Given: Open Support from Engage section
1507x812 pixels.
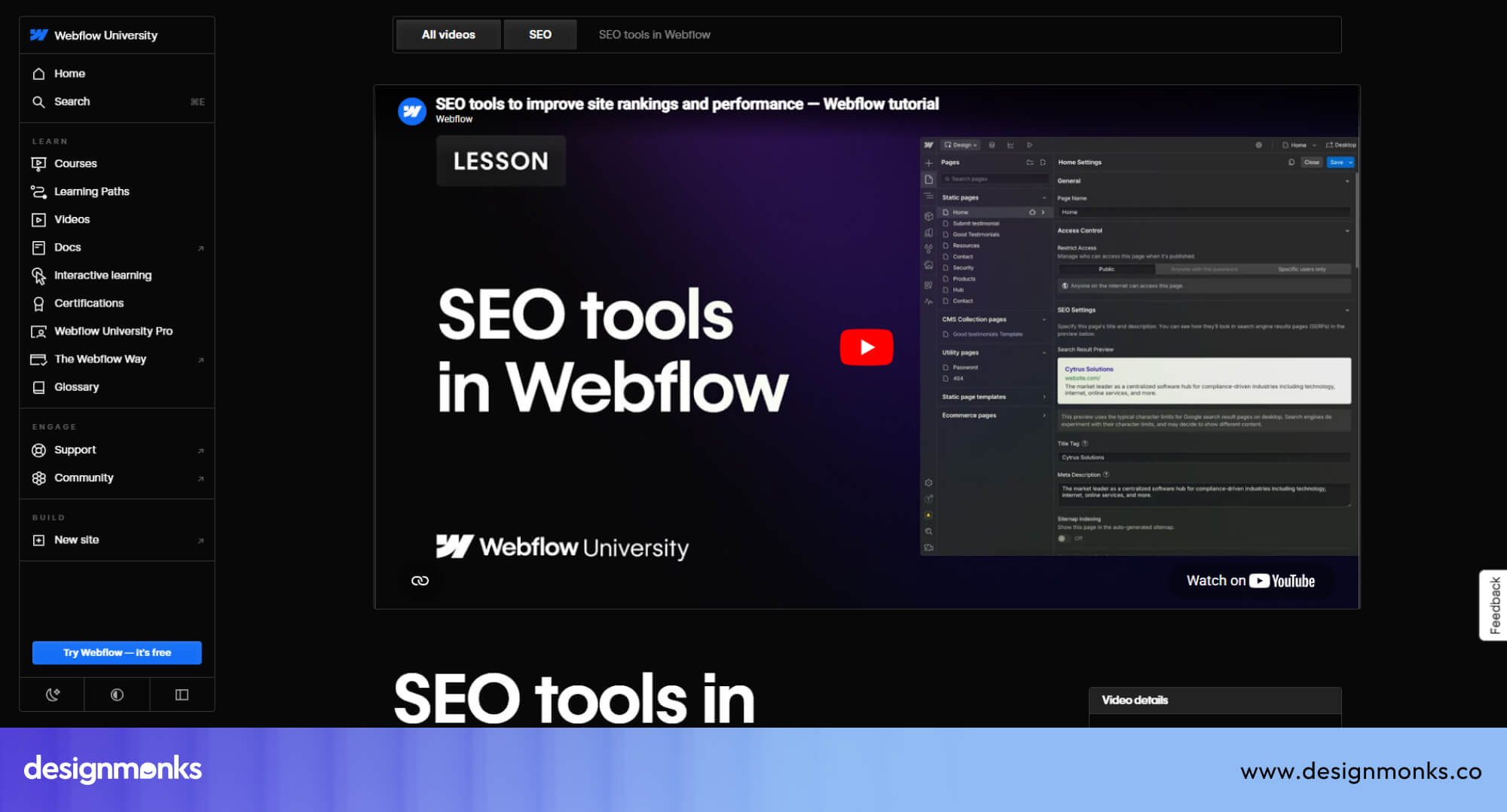Looking at the screenshot, I should point(117,450).
